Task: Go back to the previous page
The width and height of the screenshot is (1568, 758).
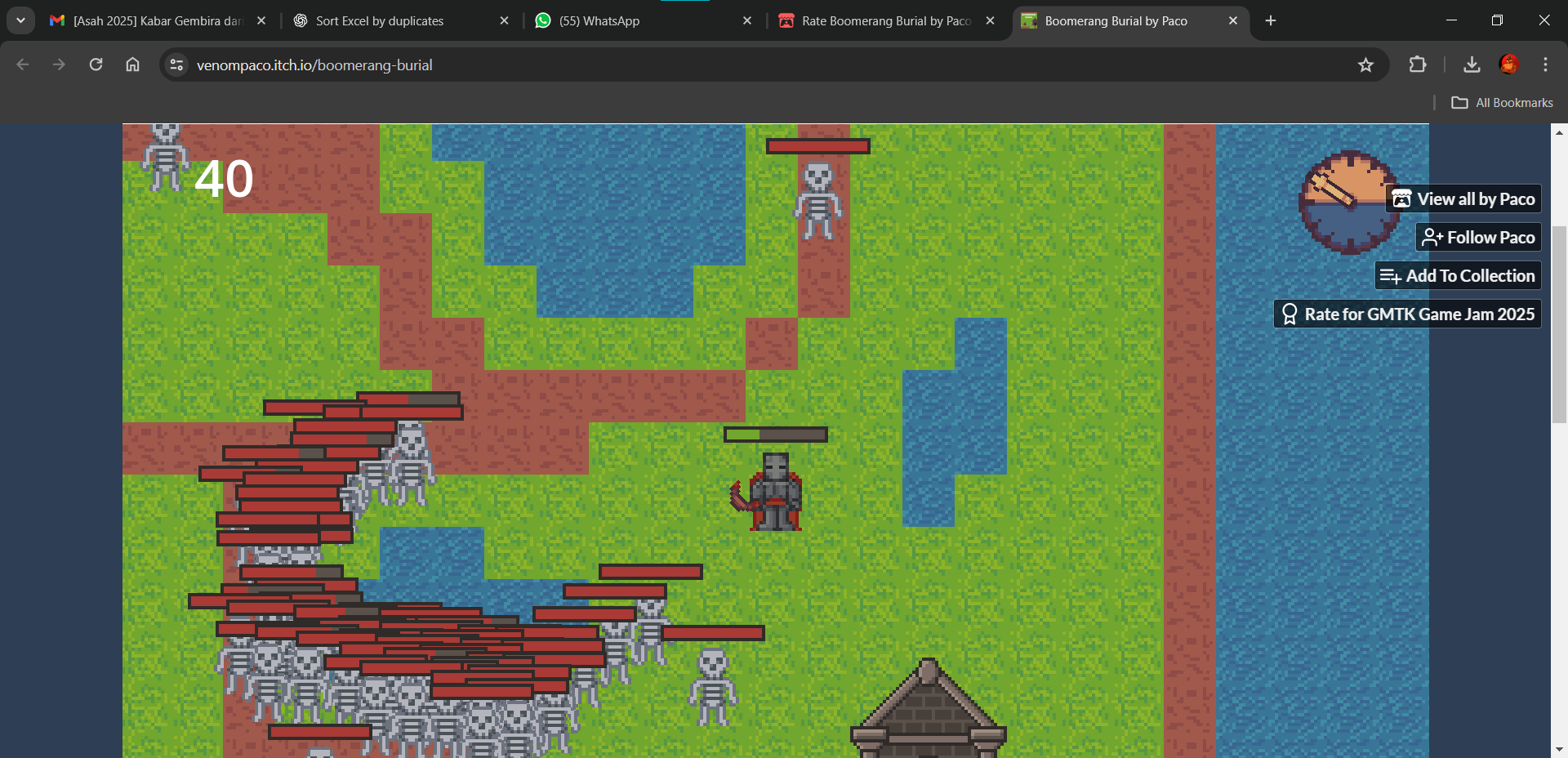Action: tap(23, 65)
